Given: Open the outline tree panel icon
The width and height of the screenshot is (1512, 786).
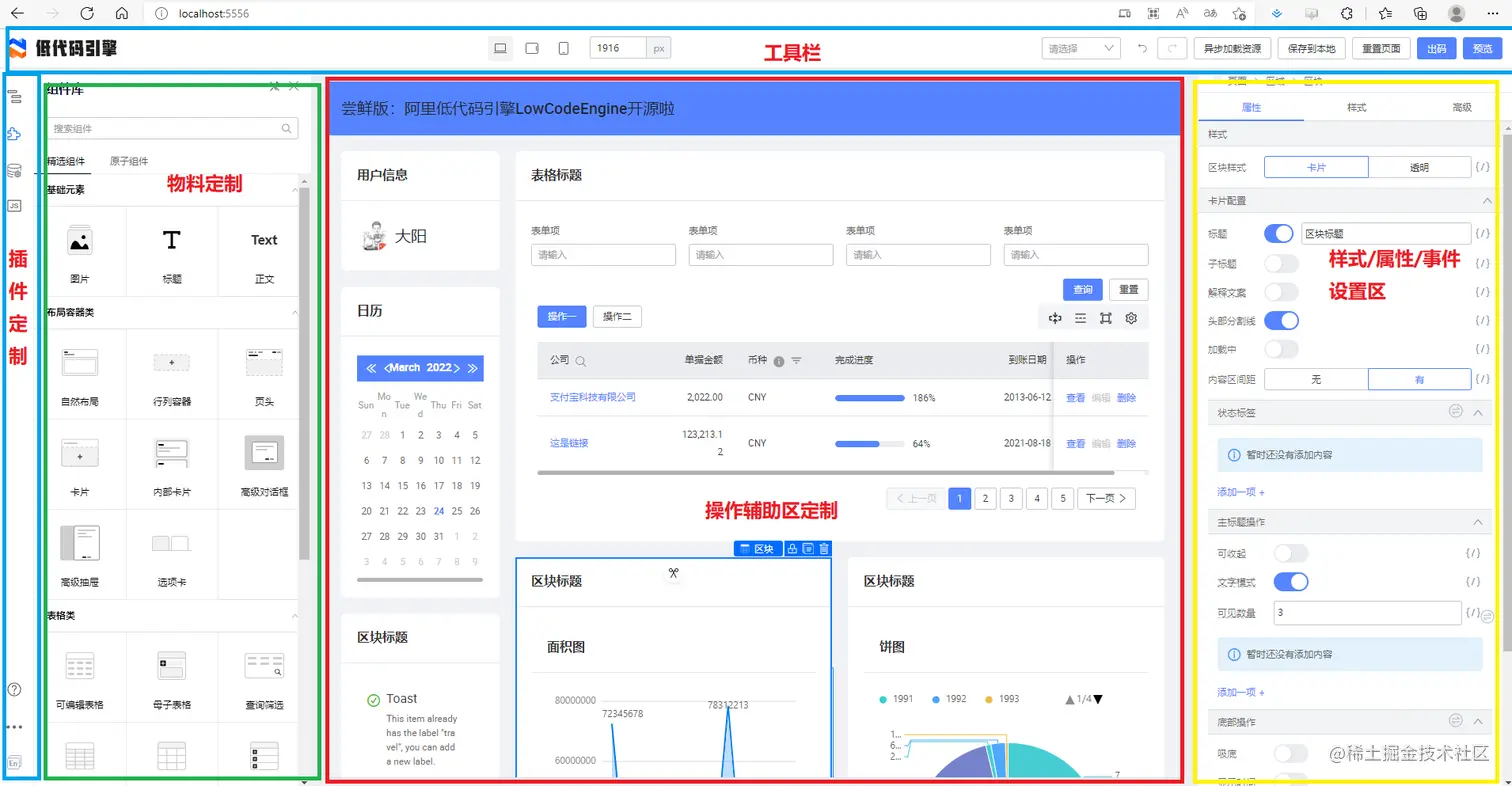Looking at the screenshot, I should tap(15, 97).
